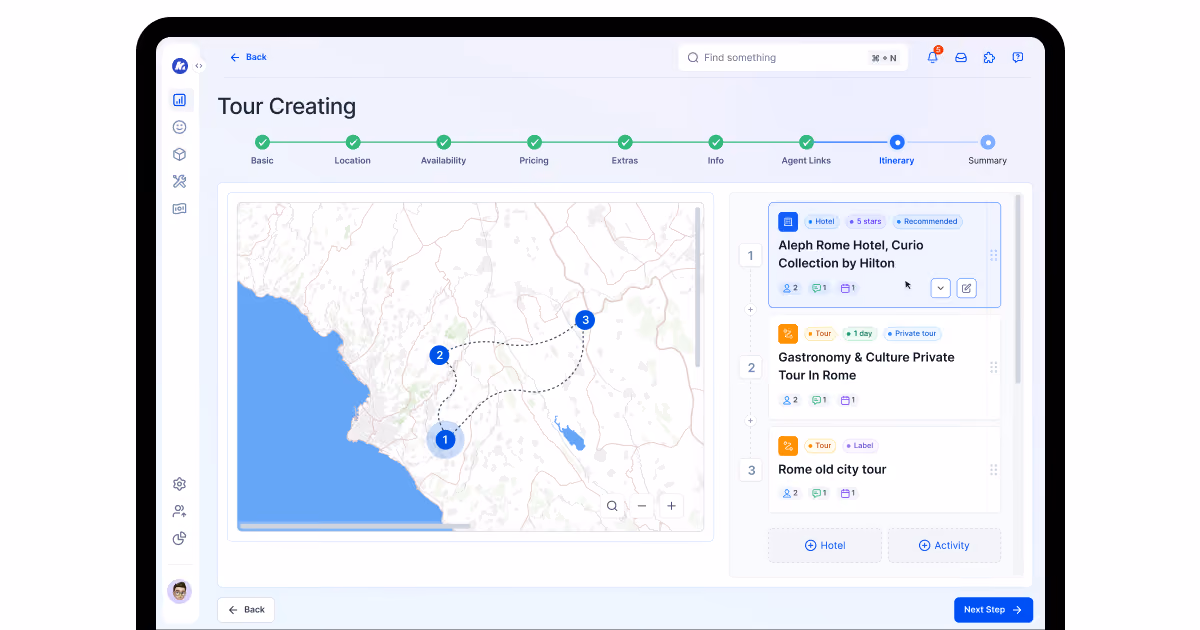Viewport: 1200px width, 630px height.
Task: Click calendar count on Rome old city card
Action: [x=848, y=493]
